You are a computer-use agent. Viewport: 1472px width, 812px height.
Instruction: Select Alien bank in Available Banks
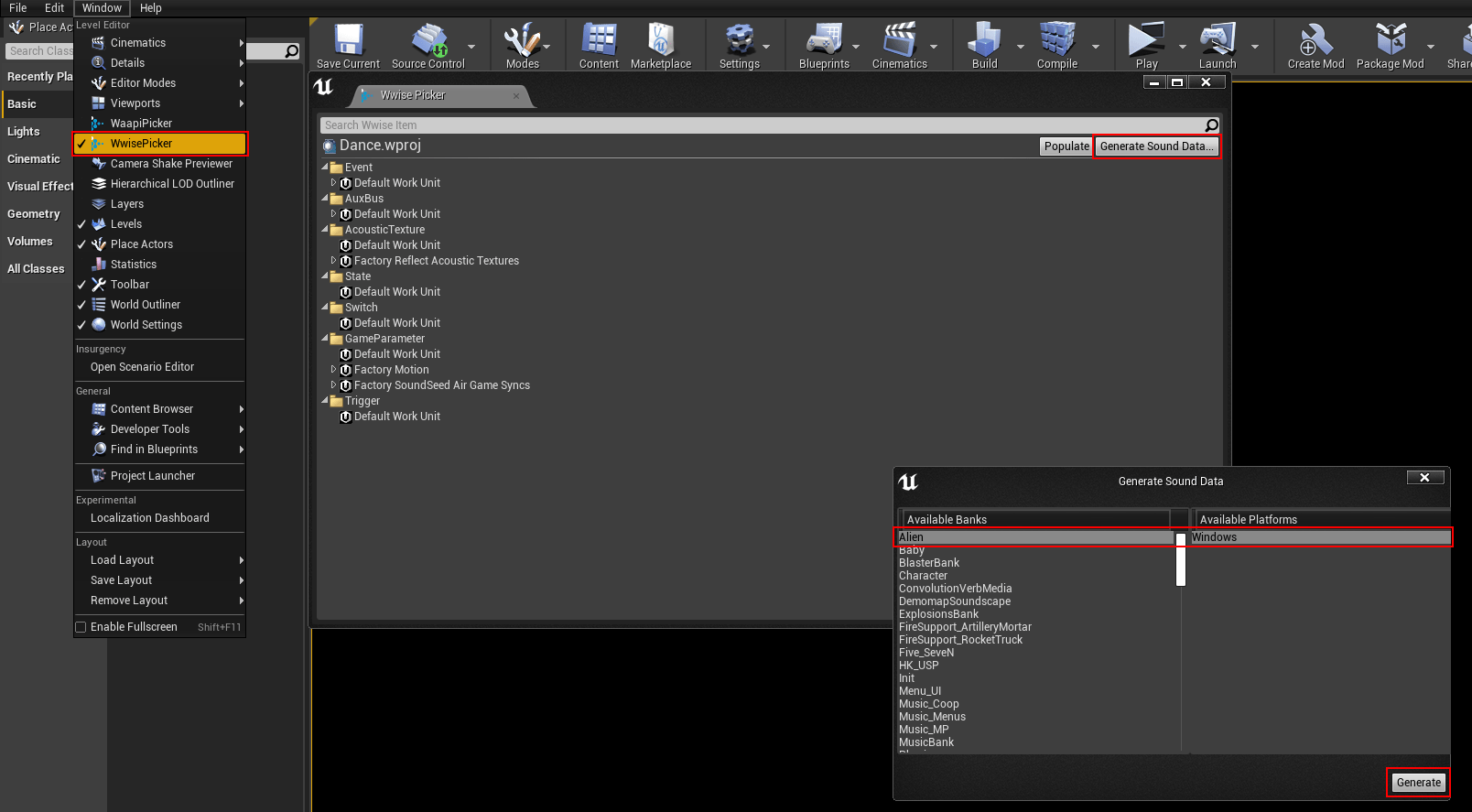pyautogui.click(x=1035, y=537)
